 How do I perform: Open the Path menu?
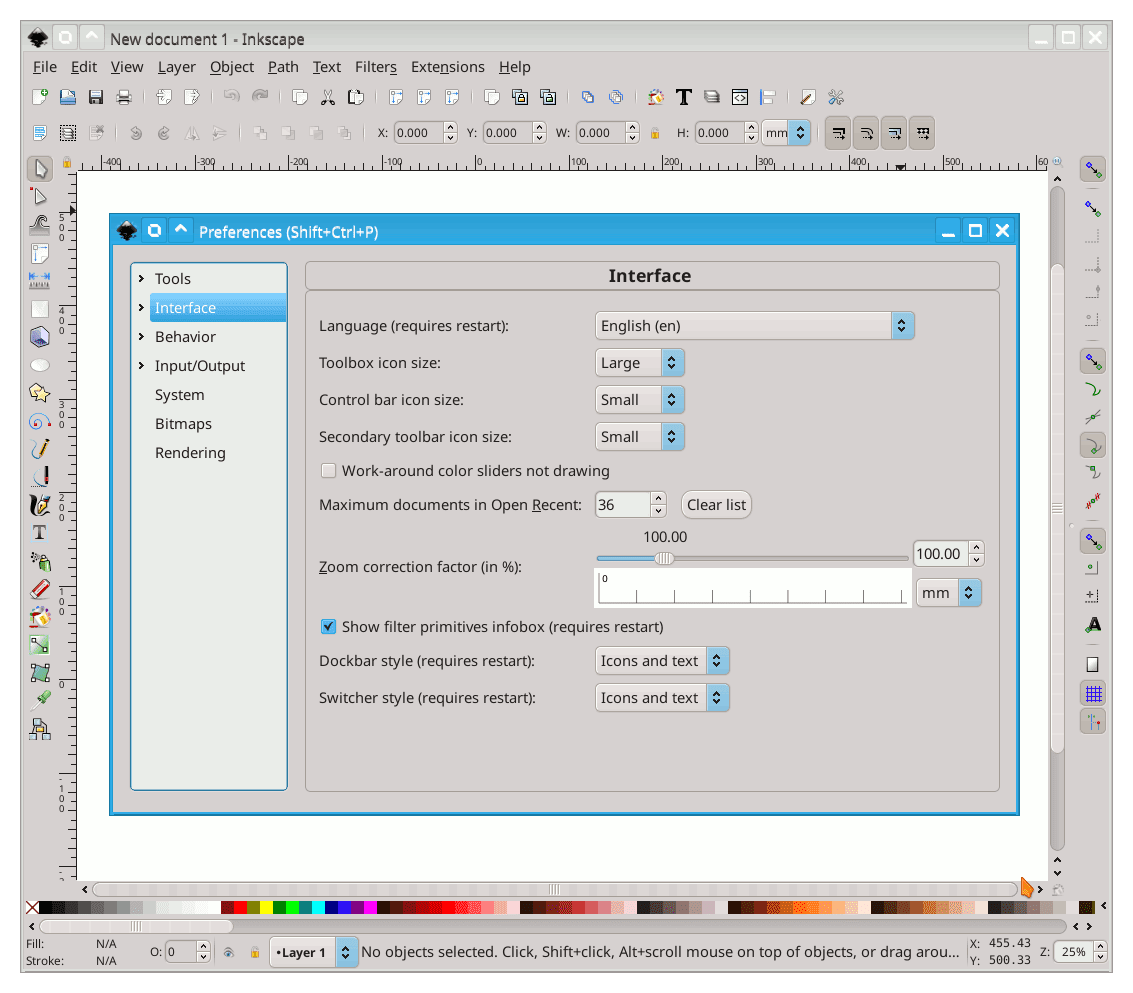point(283,66)
